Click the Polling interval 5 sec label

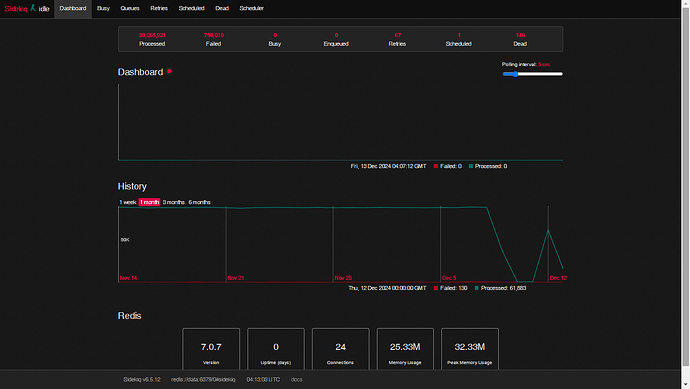click(x=526, y=64)
